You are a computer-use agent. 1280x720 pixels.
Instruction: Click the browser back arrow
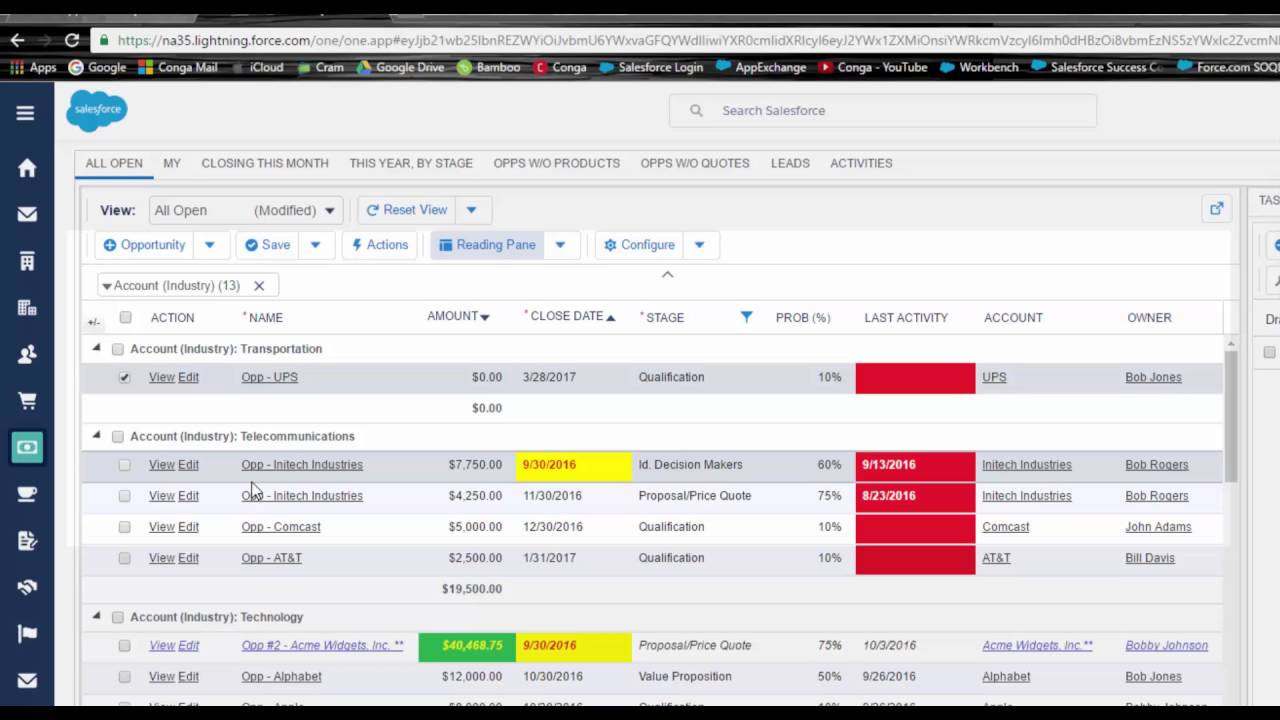coord(17,40)
